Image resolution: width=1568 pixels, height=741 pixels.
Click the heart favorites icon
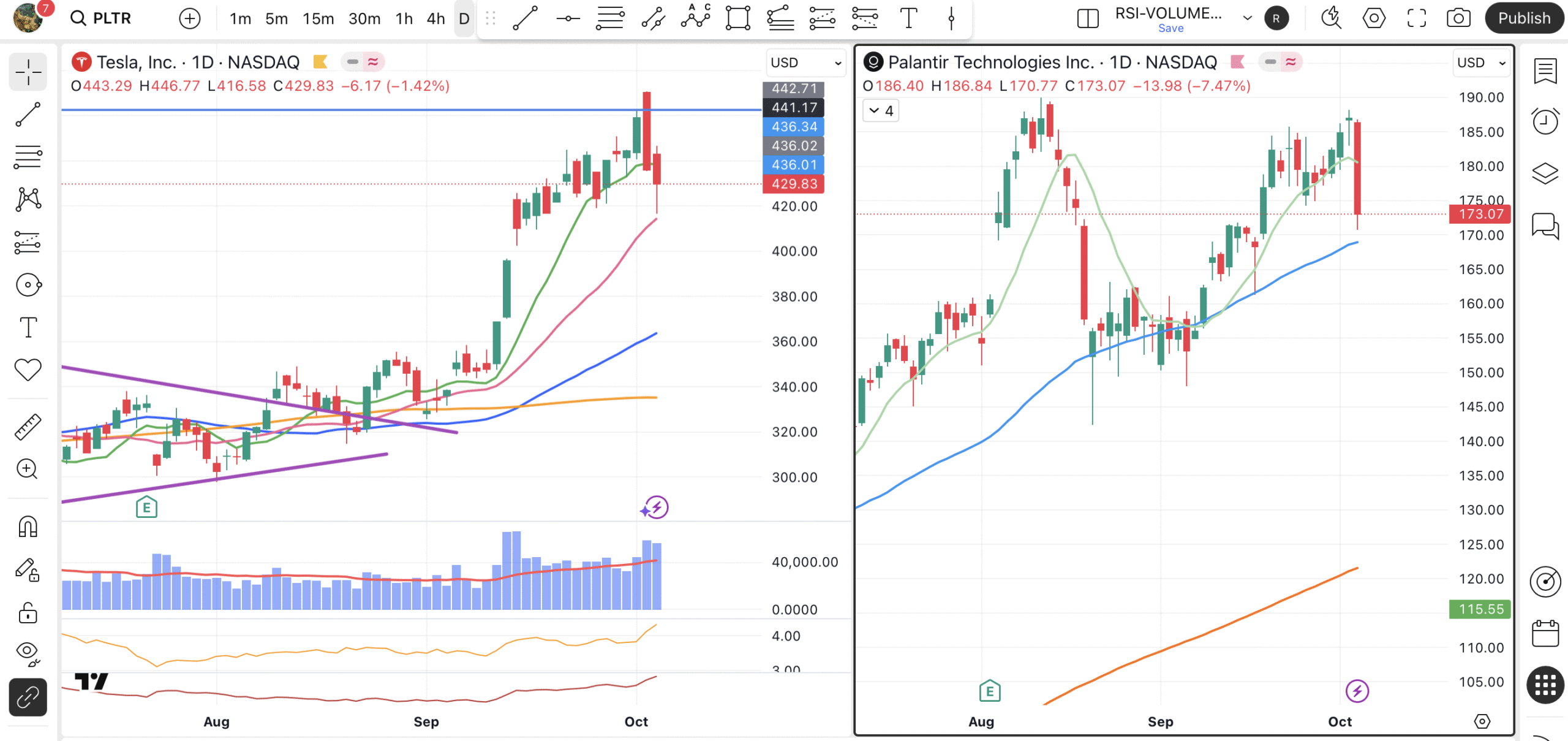coord(28,370)
